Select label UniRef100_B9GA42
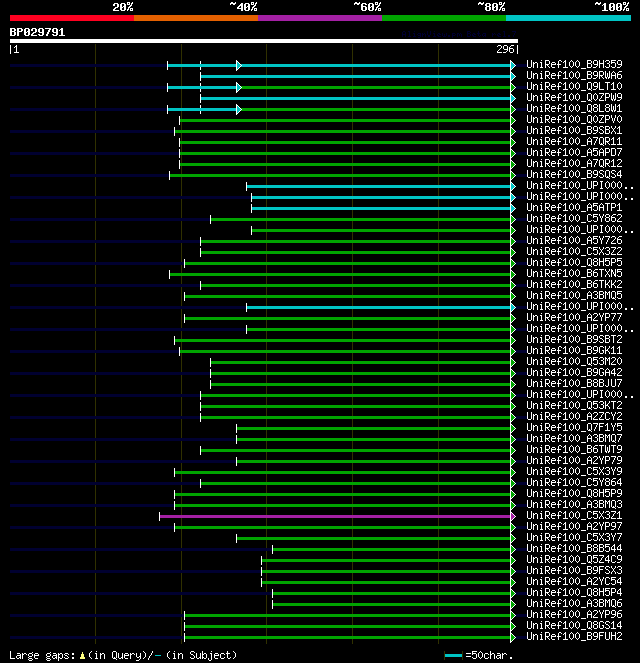 coord(574,372)
